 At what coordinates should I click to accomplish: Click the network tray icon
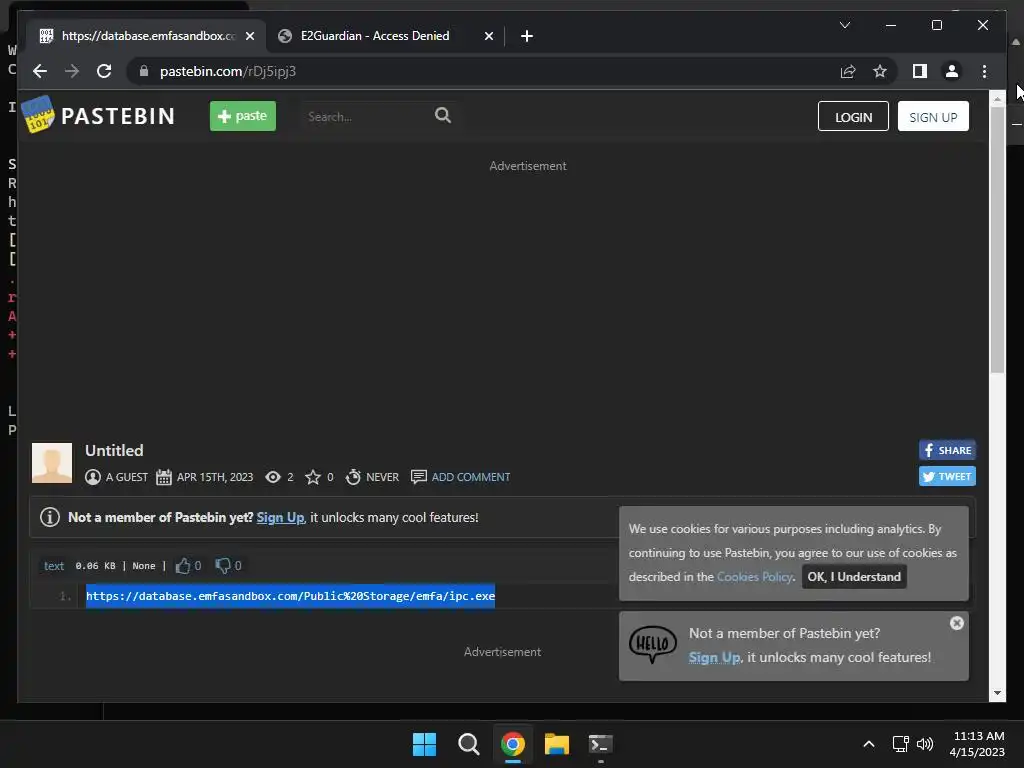[x=901, y=744]
